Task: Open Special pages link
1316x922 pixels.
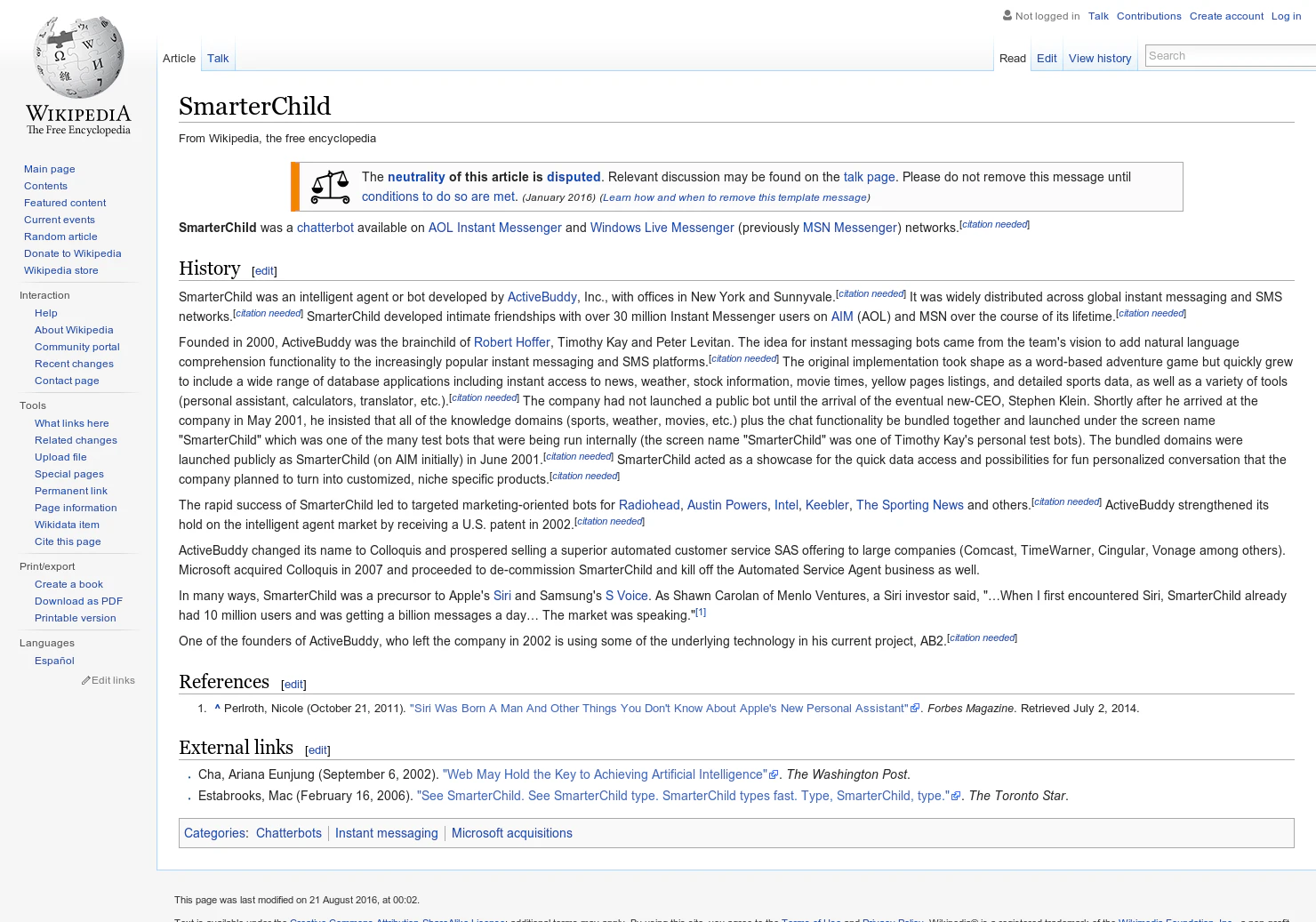Action: coord(69,474)
